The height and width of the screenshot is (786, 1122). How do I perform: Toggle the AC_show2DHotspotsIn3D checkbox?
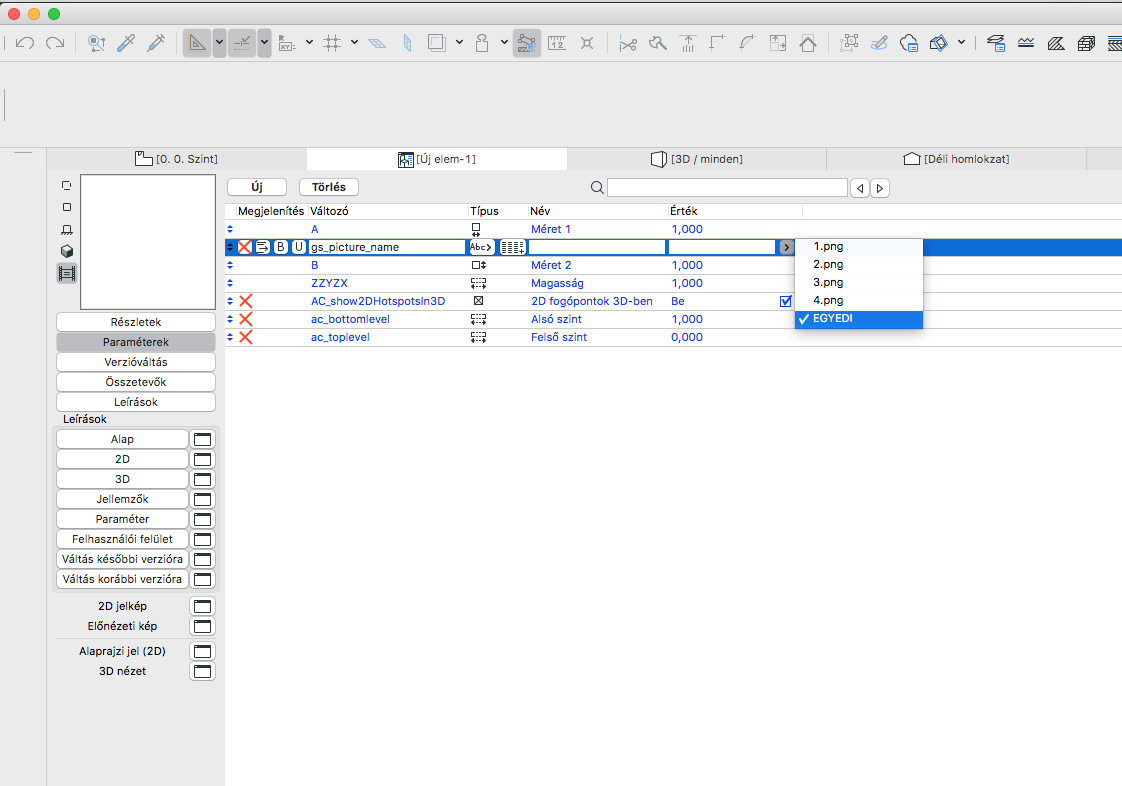coord(786,301)
